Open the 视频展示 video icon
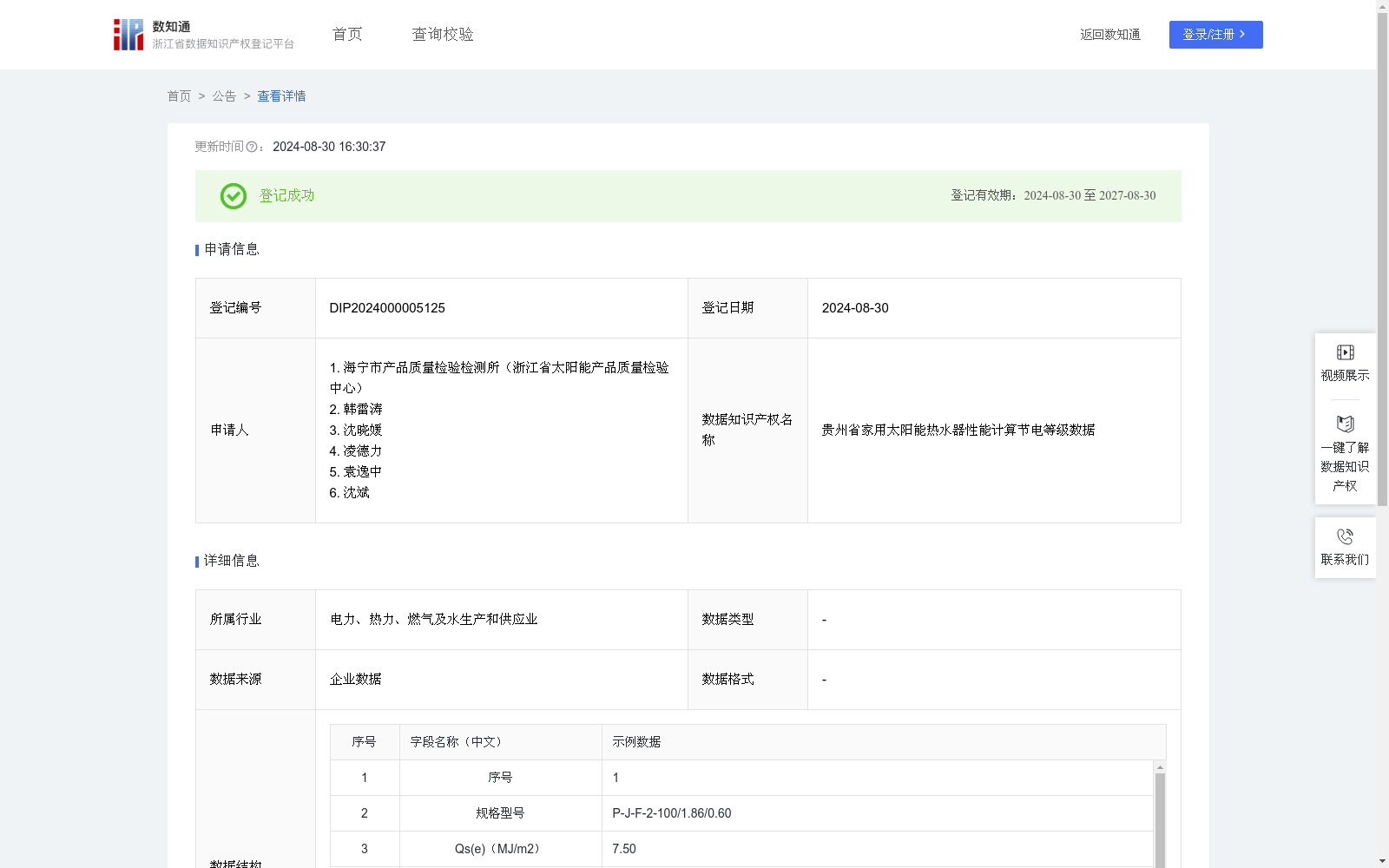This screenshot has width=1389, height=868. coord(1346,352)
